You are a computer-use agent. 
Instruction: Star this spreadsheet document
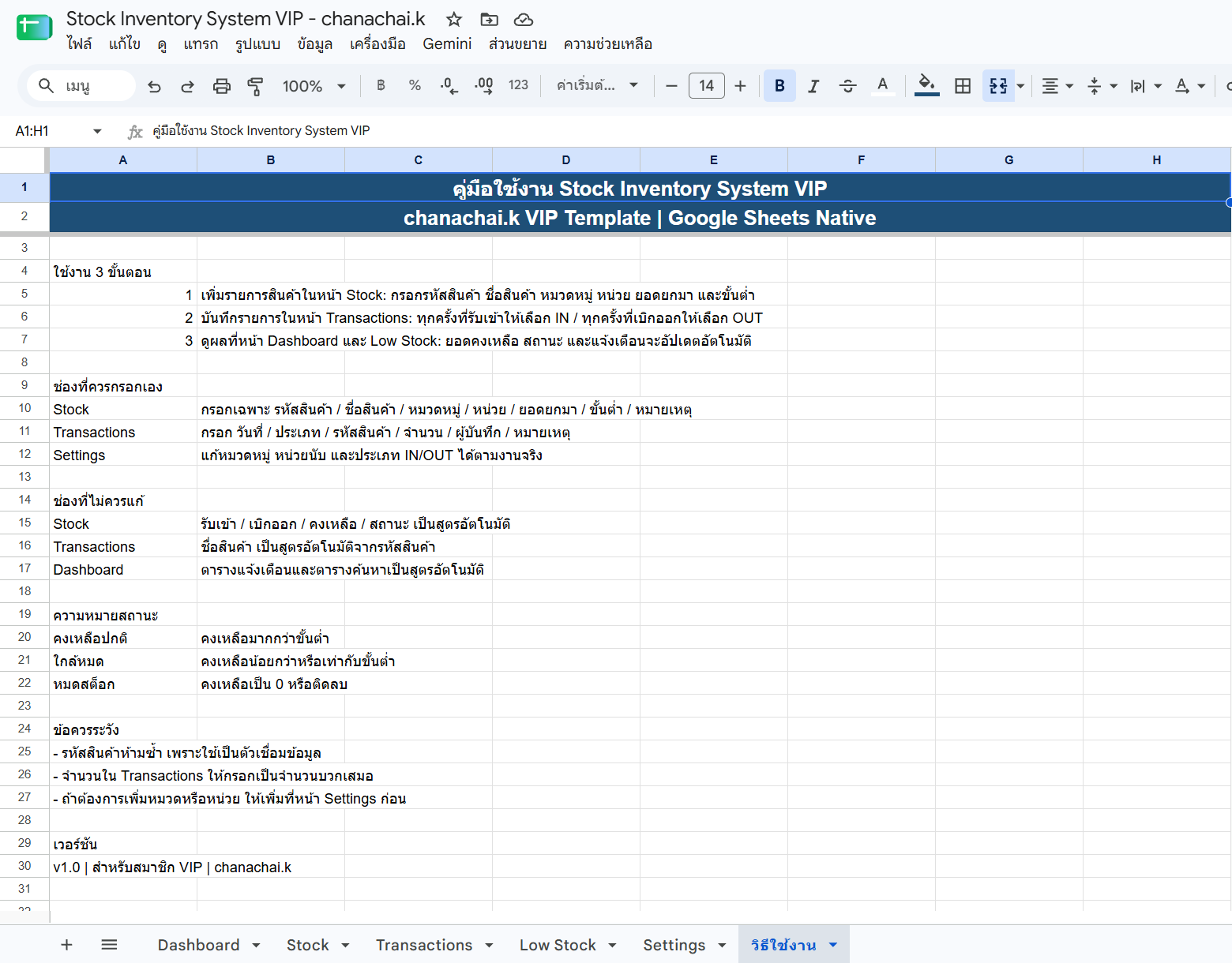tap(454, 19)
